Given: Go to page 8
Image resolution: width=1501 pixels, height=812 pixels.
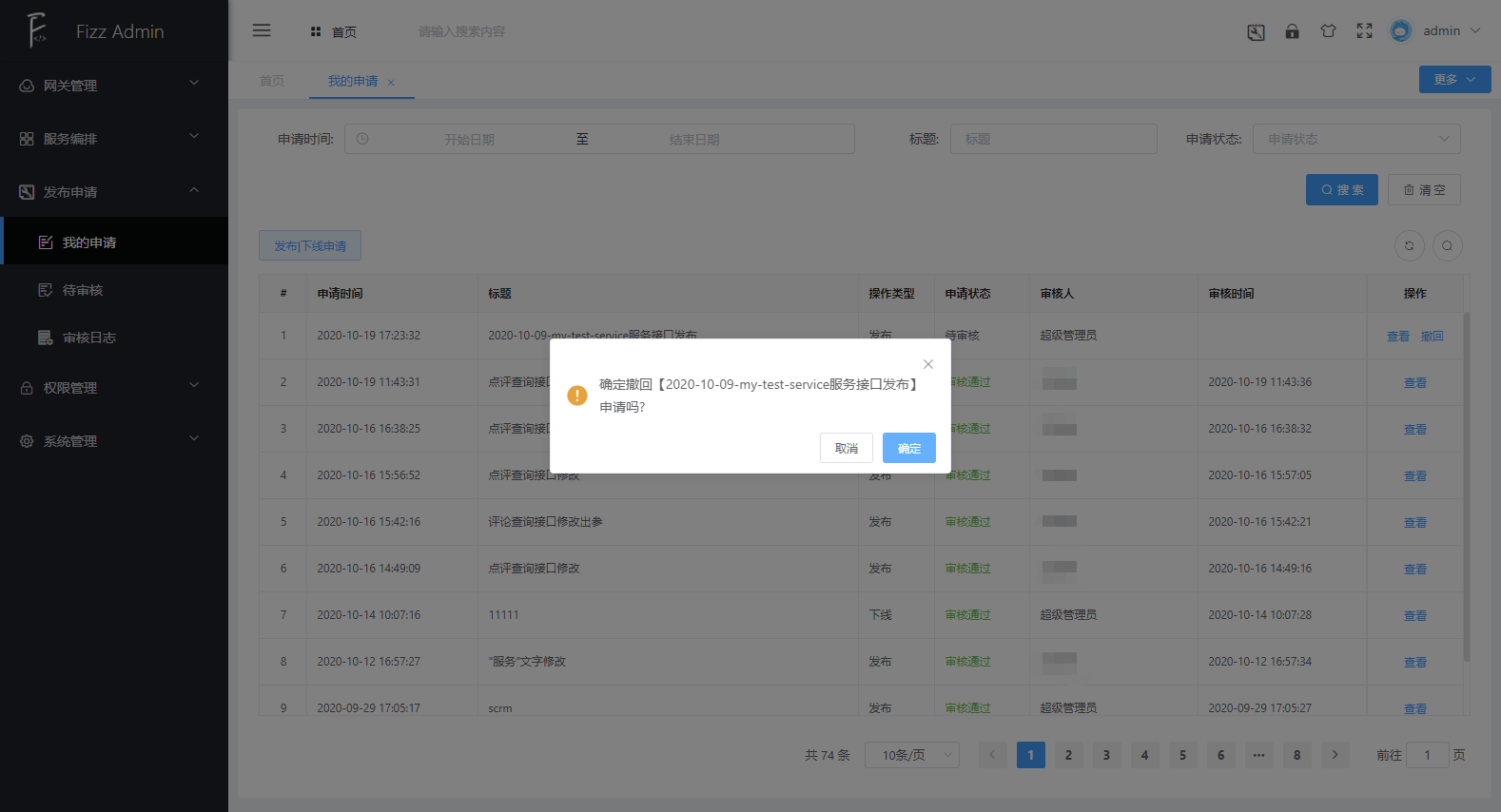Looking at the screenshot, I should [1296, 755].
